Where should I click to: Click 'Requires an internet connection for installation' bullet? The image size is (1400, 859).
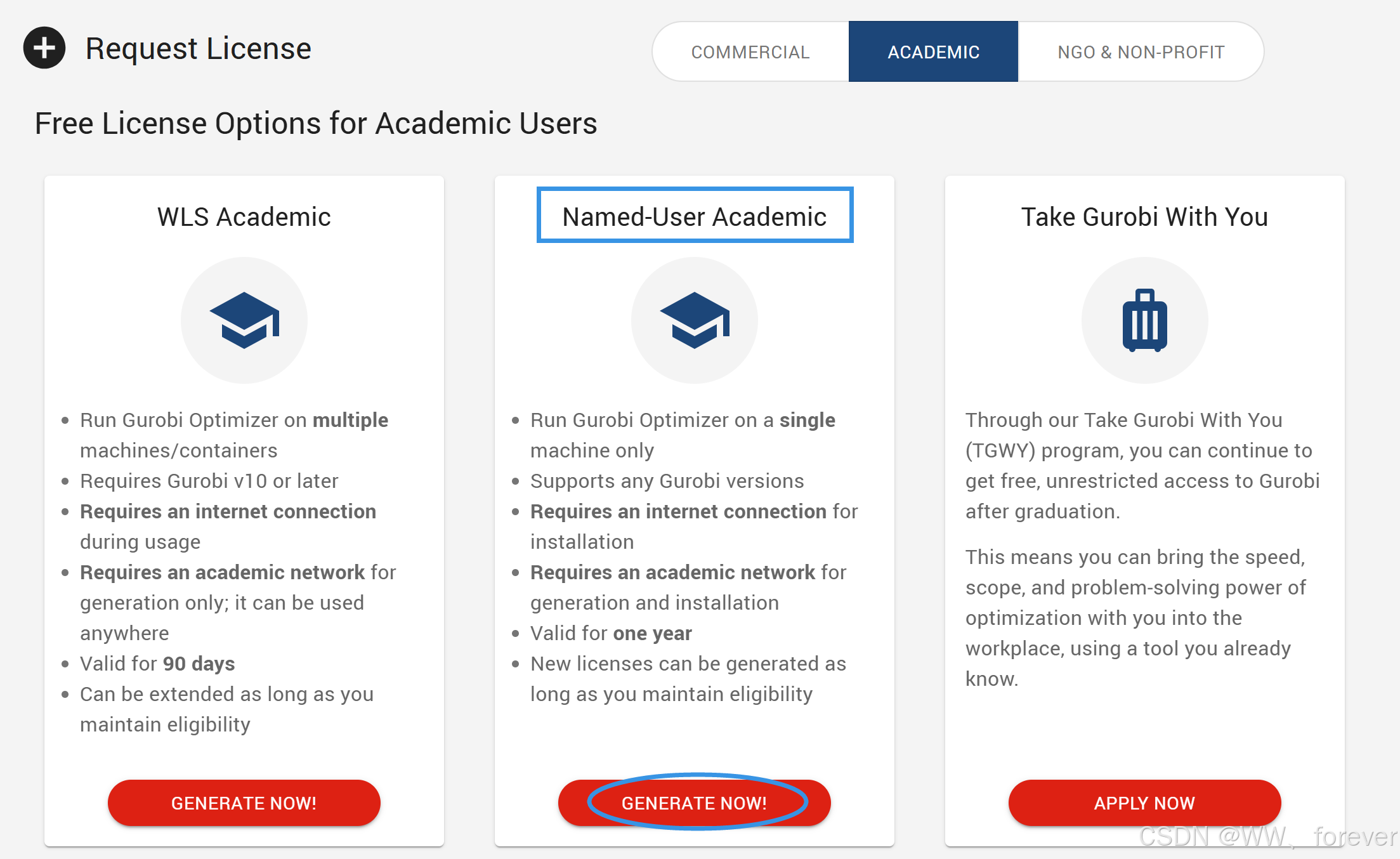(694, 527)
